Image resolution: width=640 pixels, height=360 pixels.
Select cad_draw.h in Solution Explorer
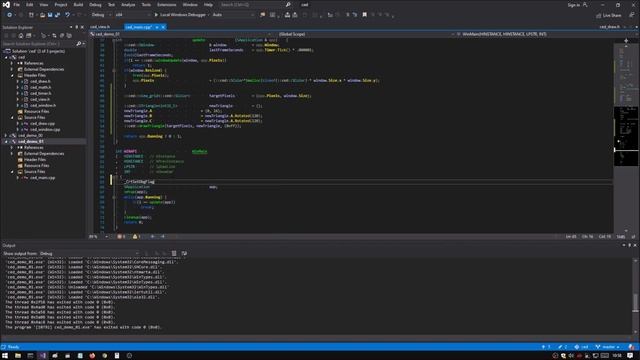pos(40,81)
